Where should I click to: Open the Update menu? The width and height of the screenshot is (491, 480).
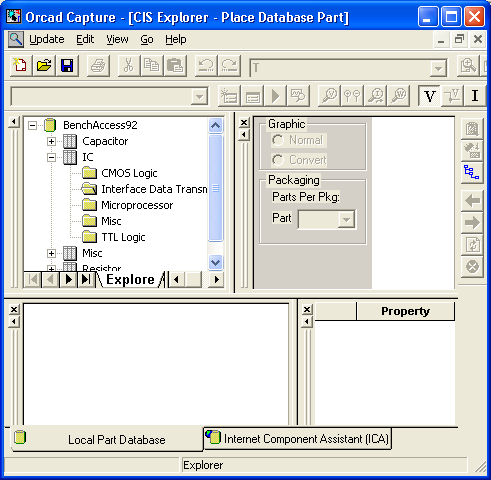point(47,40)
